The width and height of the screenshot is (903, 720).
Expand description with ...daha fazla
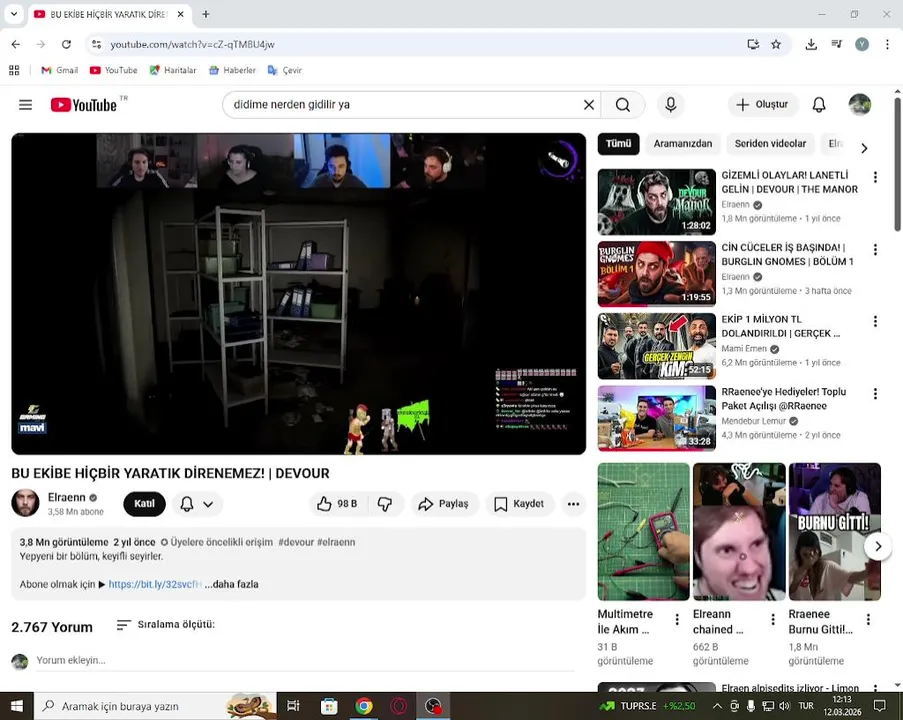[x=232, y=584]
